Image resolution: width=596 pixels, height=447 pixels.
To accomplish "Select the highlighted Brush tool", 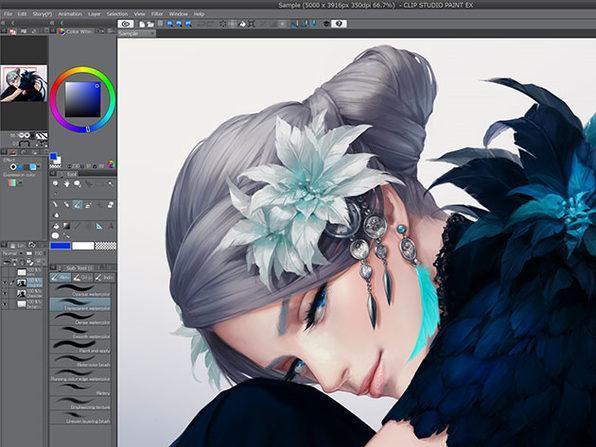I will [x=77, y=205].
